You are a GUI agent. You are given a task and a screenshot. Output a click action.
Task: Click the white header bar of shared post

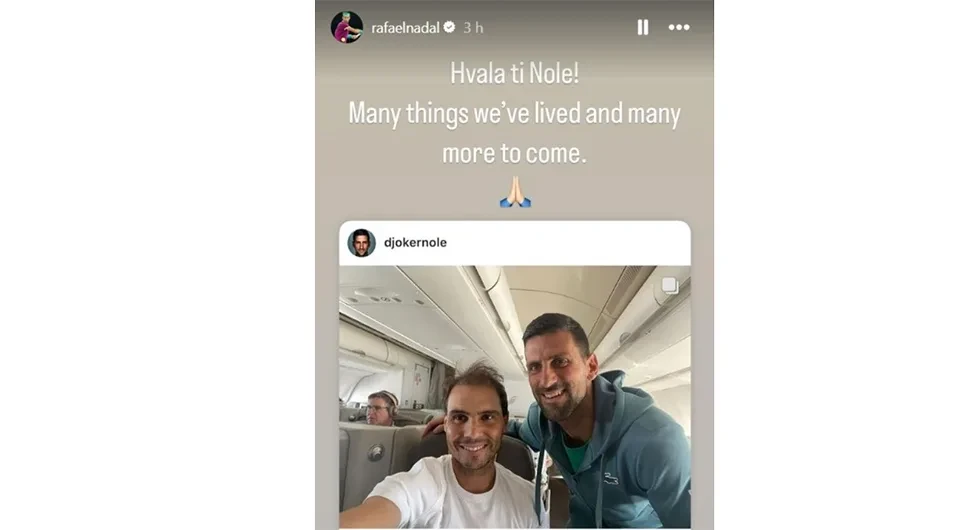[515, 243]
